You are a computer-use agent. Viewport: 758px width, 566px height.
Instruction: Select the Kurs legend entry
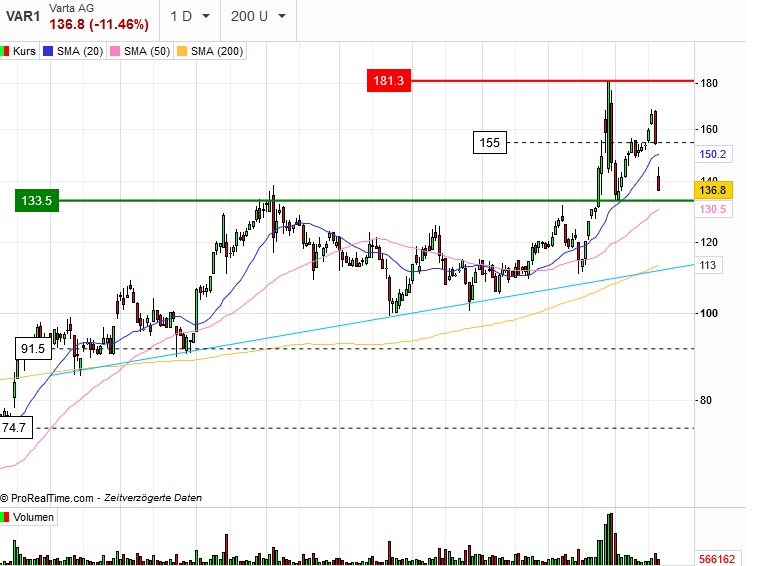tap(19, 51)
